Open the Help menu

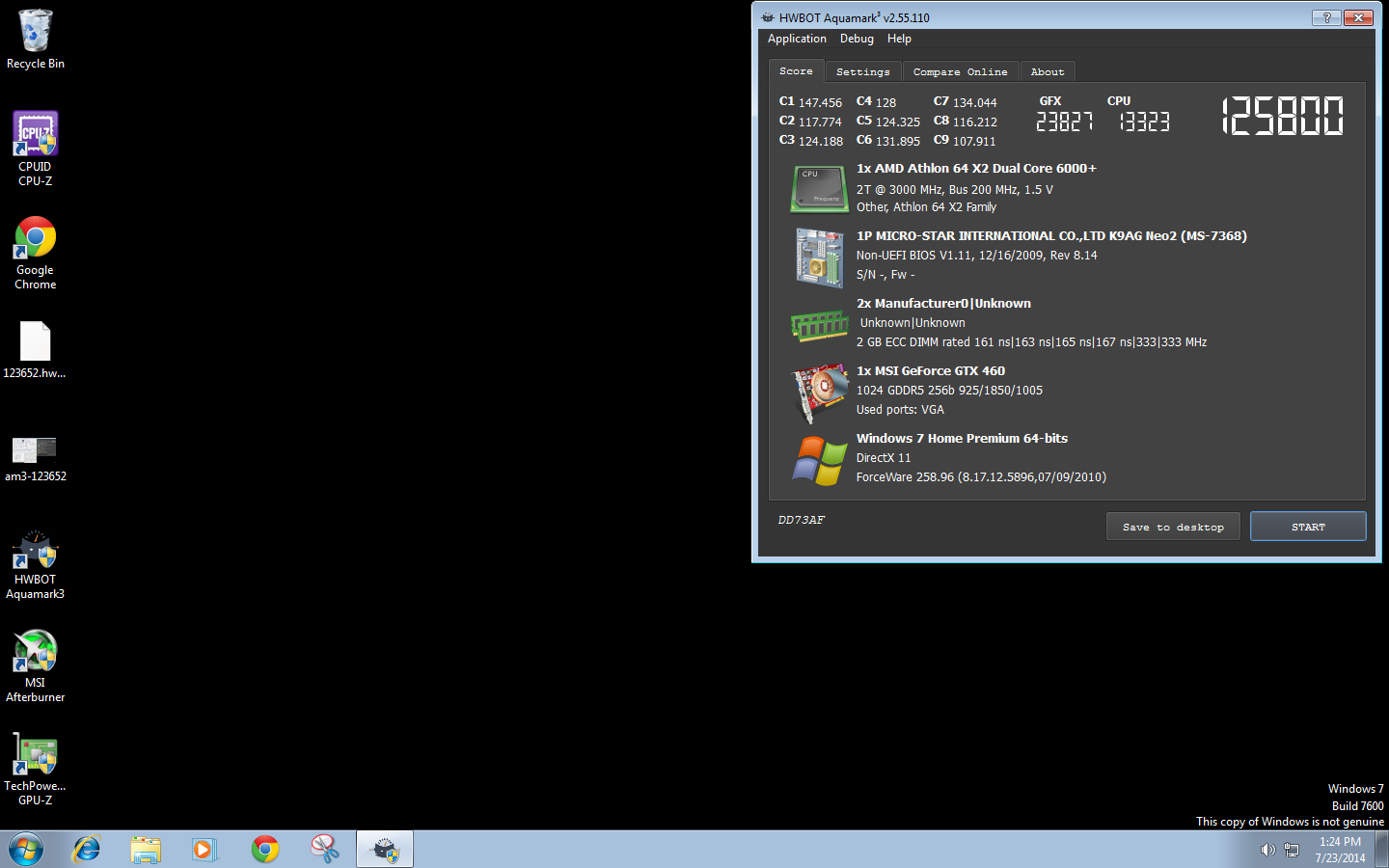(x=899, y=39)
